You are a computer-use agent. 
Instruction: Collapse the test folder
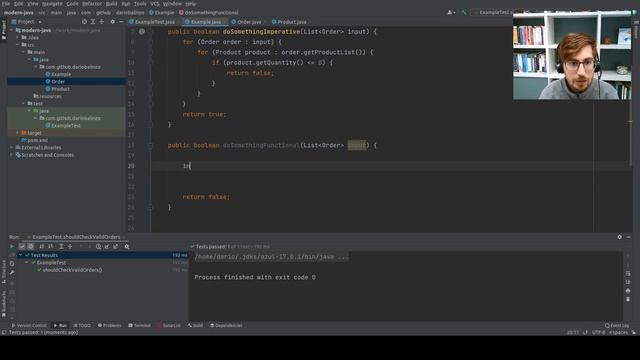23,104
